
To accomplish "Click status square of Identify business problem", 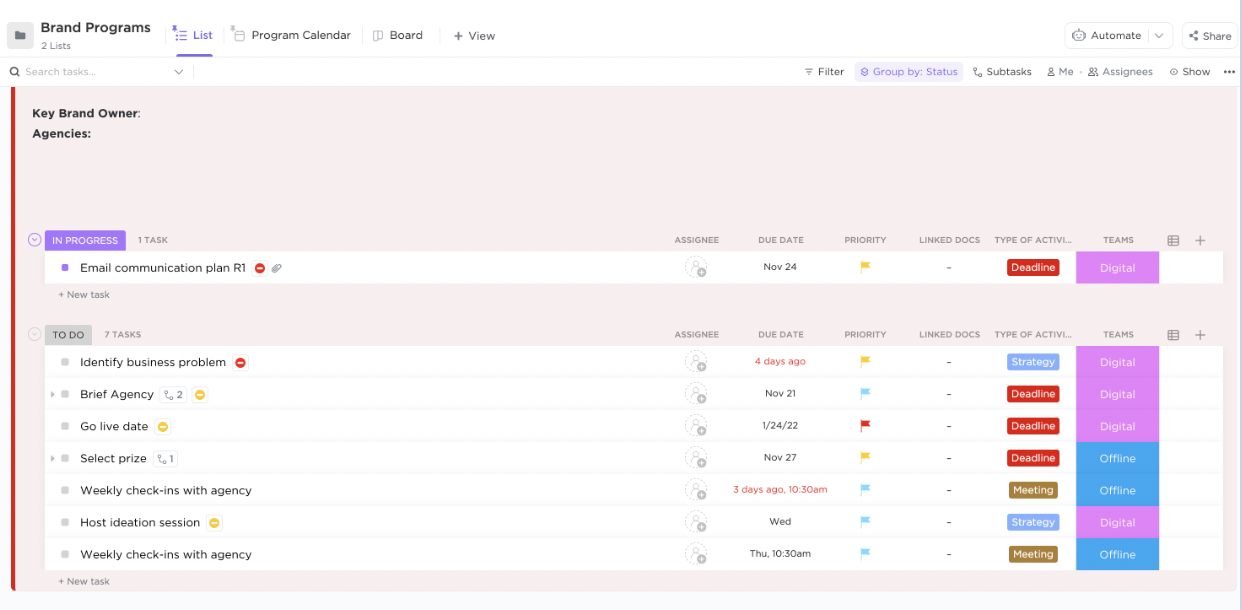I will [65, 362].
